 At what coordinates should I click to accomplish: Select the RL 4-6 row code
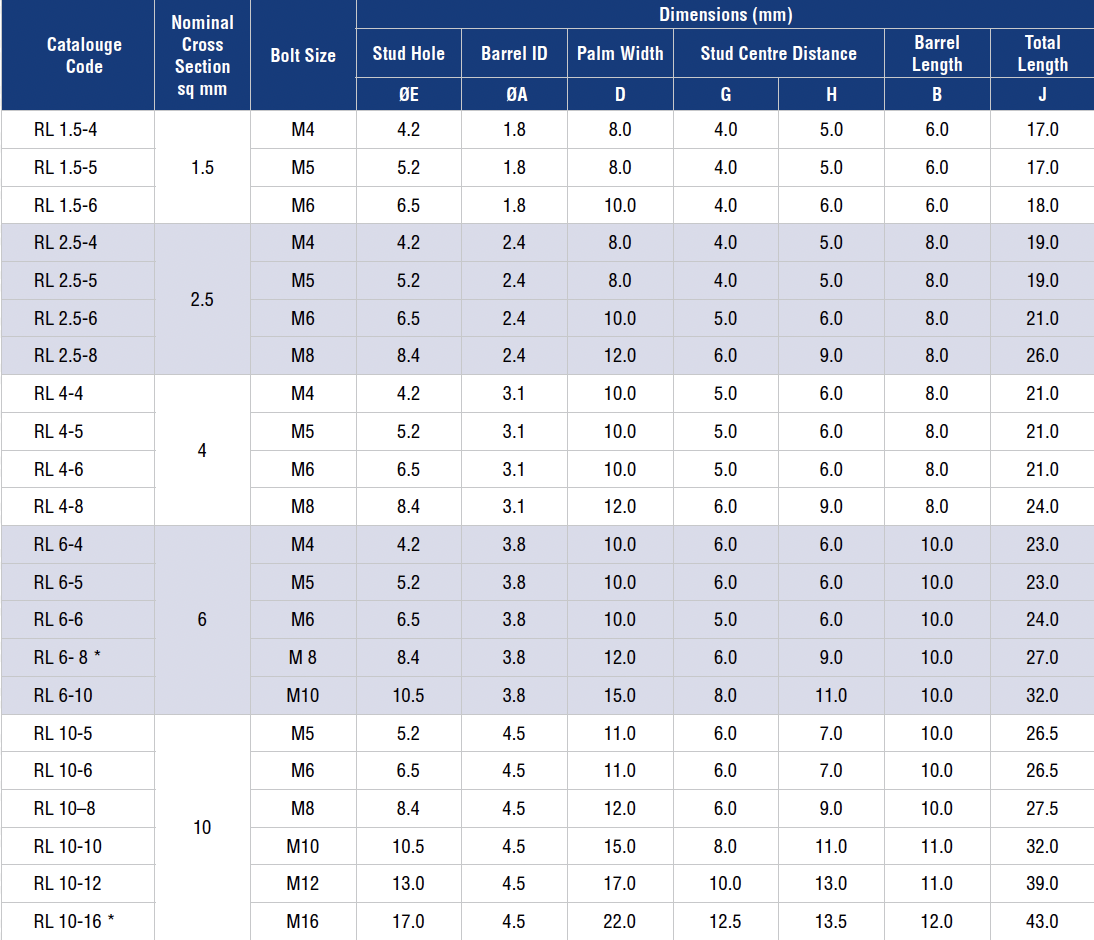[59, 469]
